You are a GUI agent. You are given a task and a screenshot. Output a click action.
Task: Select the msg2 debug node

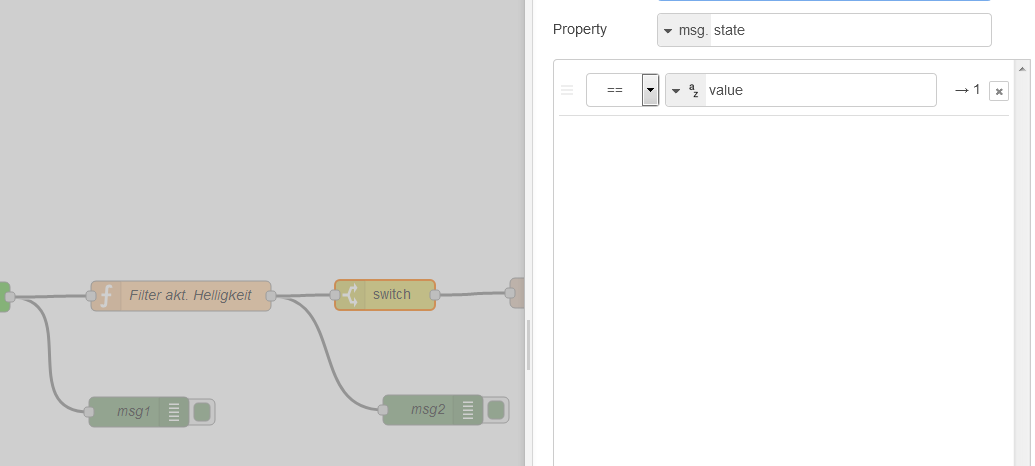click(432, 410)
